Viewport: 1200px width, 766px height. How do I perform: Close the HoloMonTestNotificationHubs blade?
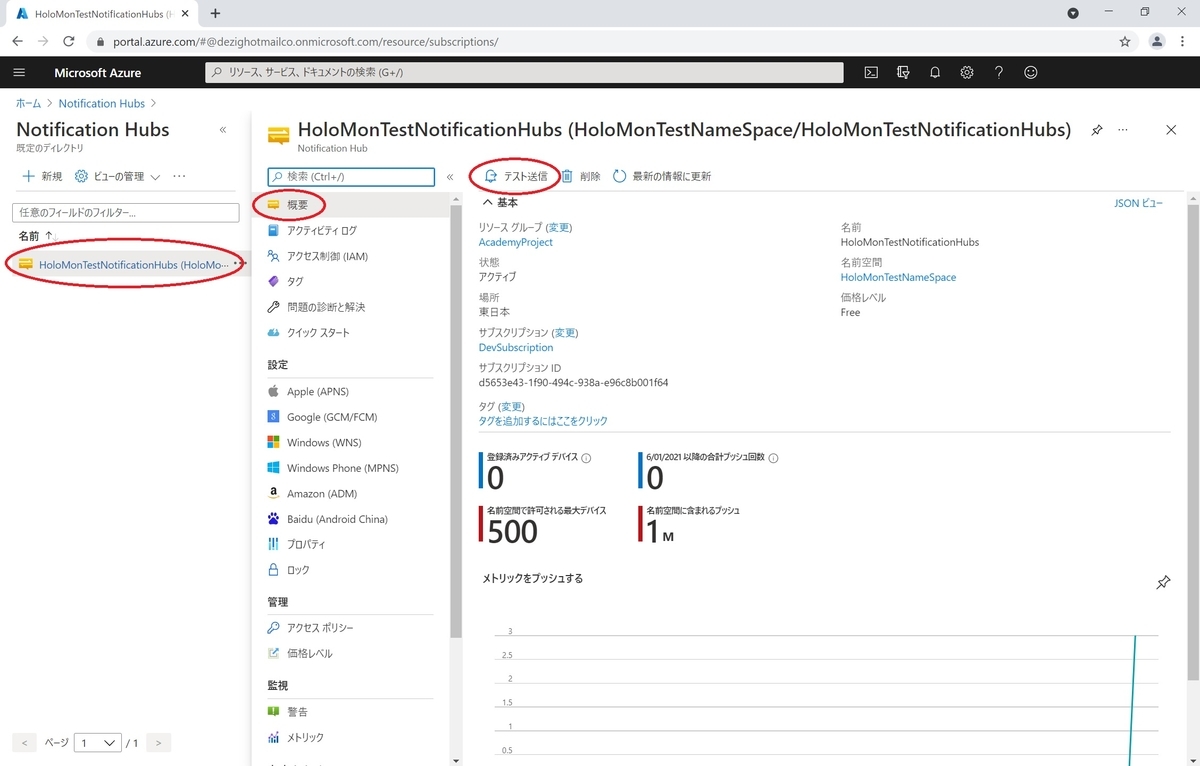[1171, 130]
